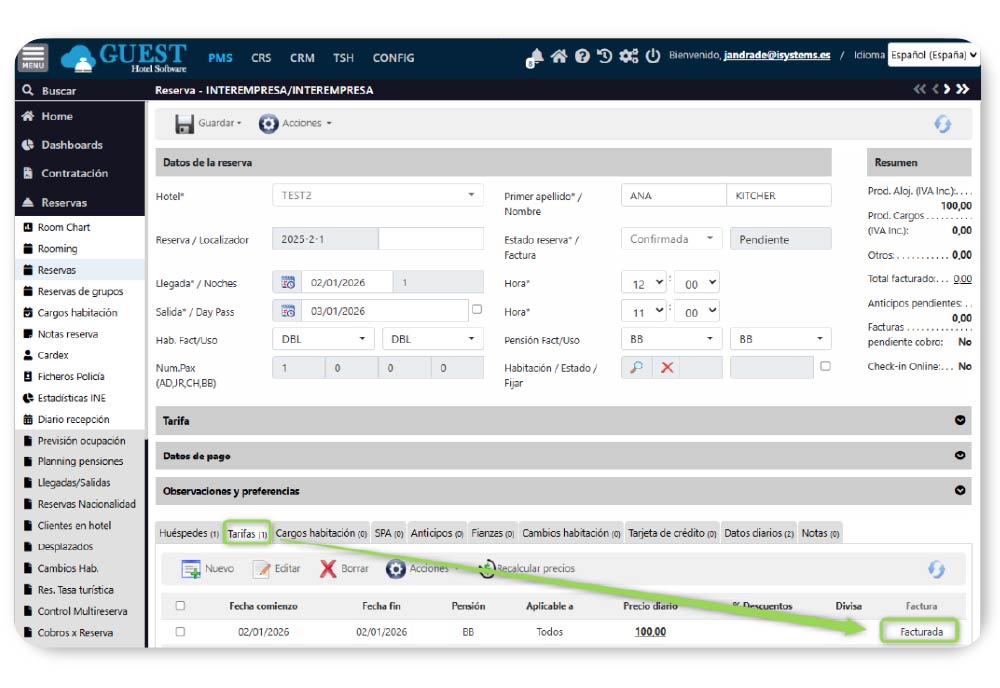The height and width of the screenshot is (688, 1000).
Task: Check the Fijar room checkbox
Action: click(x=825, y=366)
